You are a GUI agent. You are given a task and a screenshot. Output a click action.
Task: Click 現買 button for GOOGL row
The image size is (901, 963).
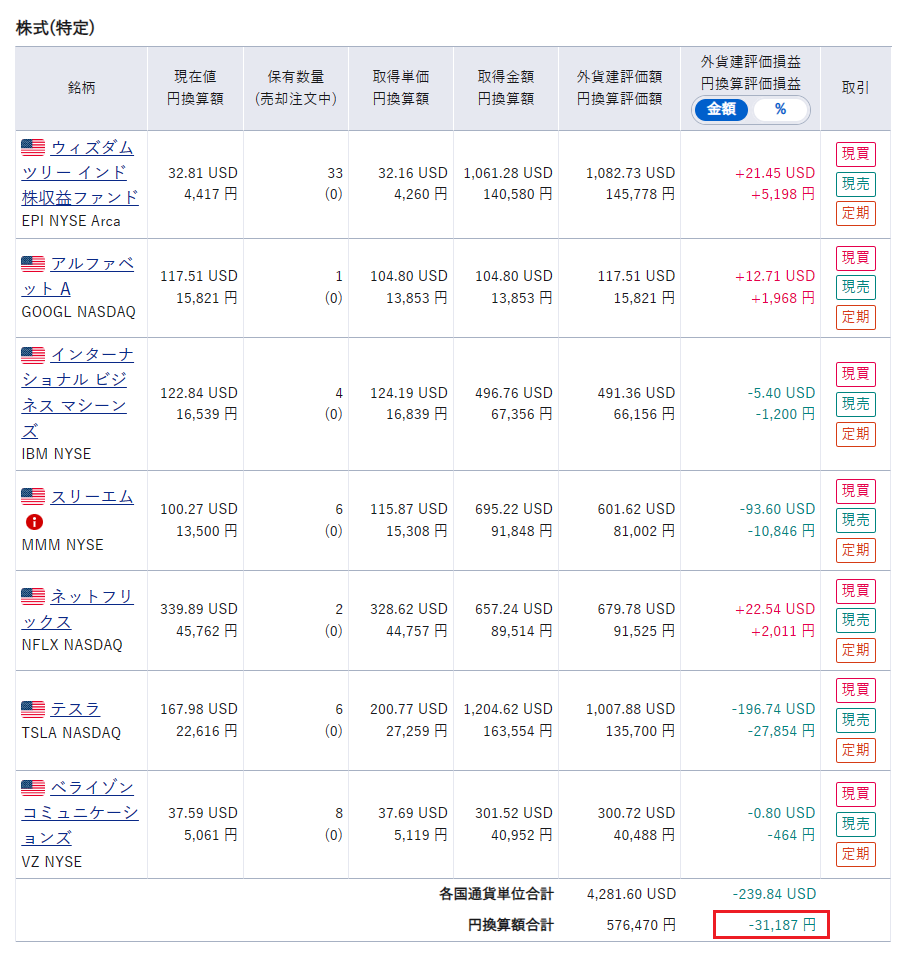(x=856, y=258)
